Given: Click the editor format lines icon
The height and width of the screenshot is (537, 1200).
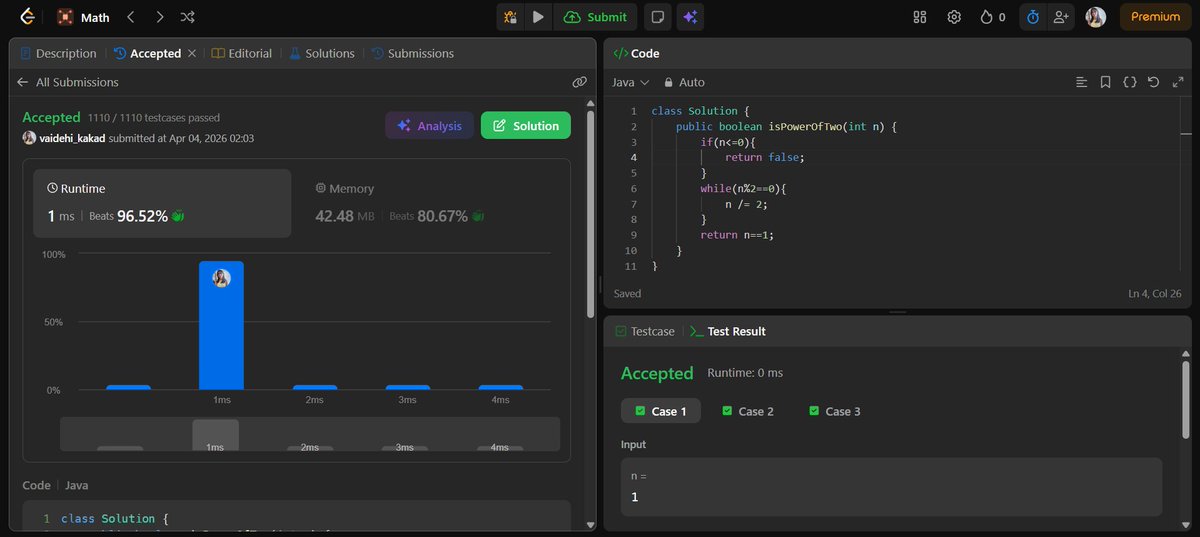Looking at the screenshot, I should 1081,82.
